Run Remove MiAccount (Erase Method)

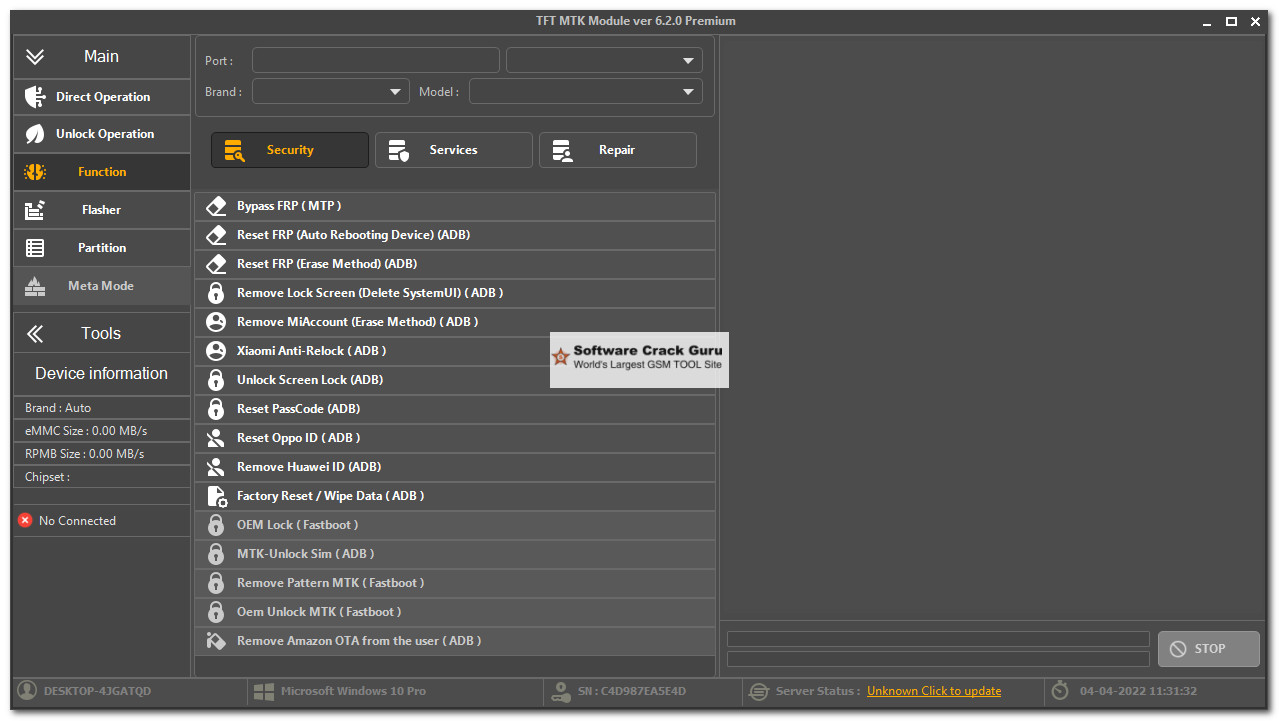(x=455, y=322)
